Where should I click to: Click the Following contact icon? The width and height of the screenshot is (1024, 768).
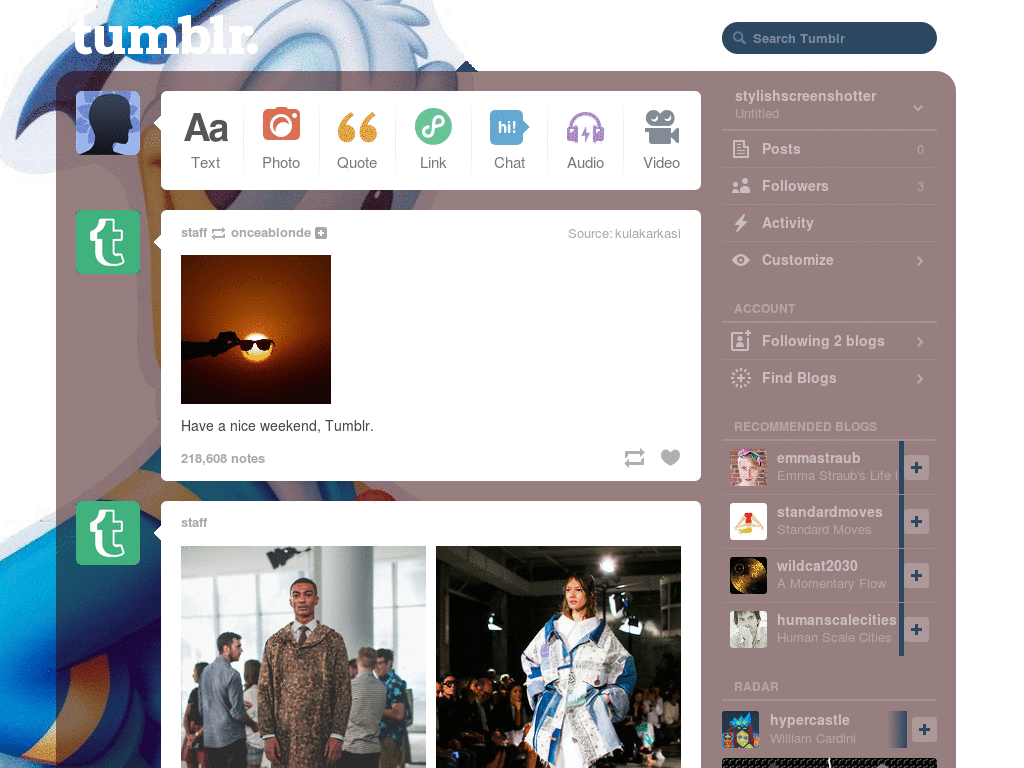click(x=741, y=340)
